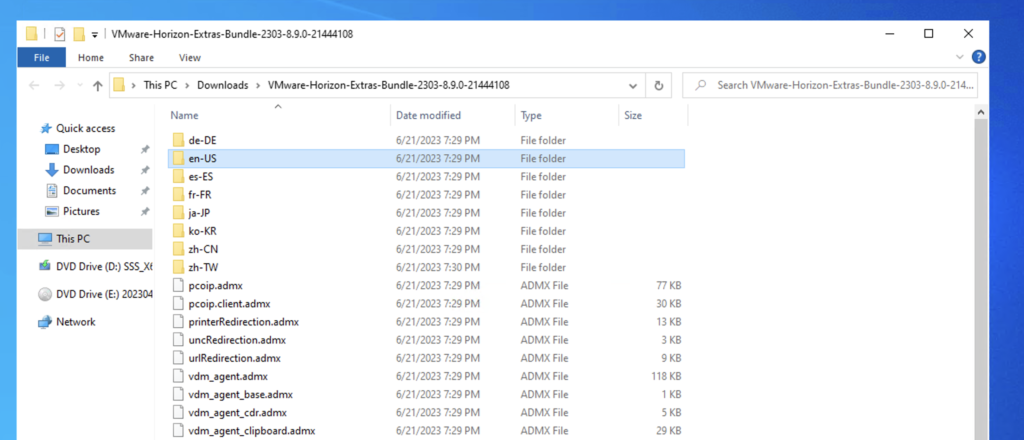Click the Refresh button in address bar
The image size is (1024, 440).
click(x=659, y=85)
